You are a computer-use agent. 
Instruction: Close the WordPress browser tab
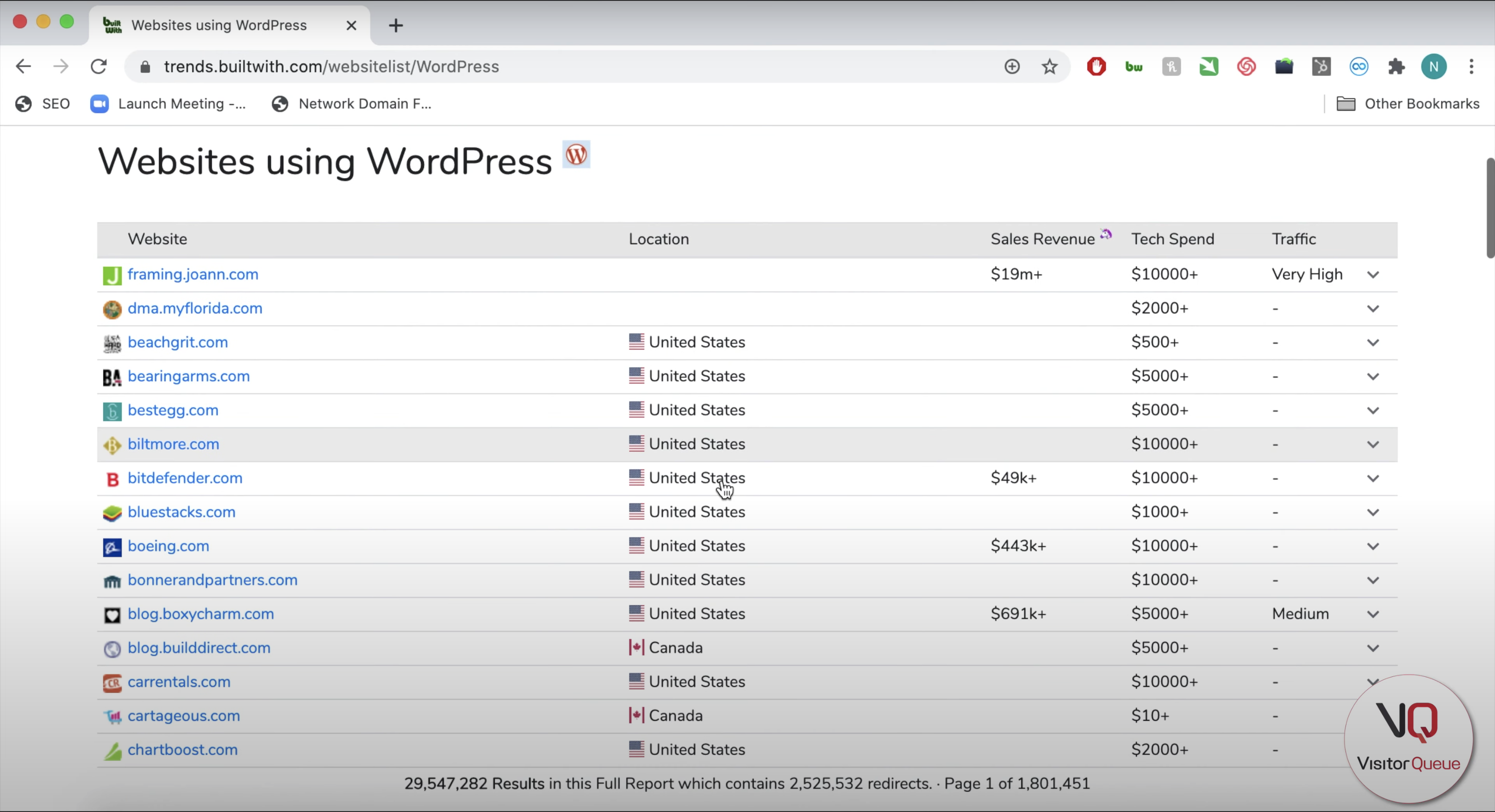pyautogui.click(x=351, y=25)
